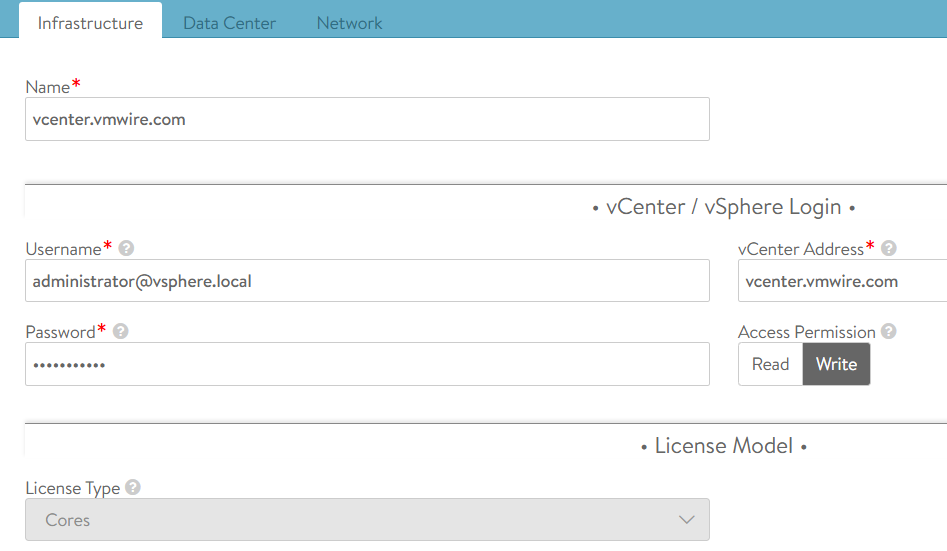Click the vCenter Address help icon
Screen dimensions: 947x551
888,249
